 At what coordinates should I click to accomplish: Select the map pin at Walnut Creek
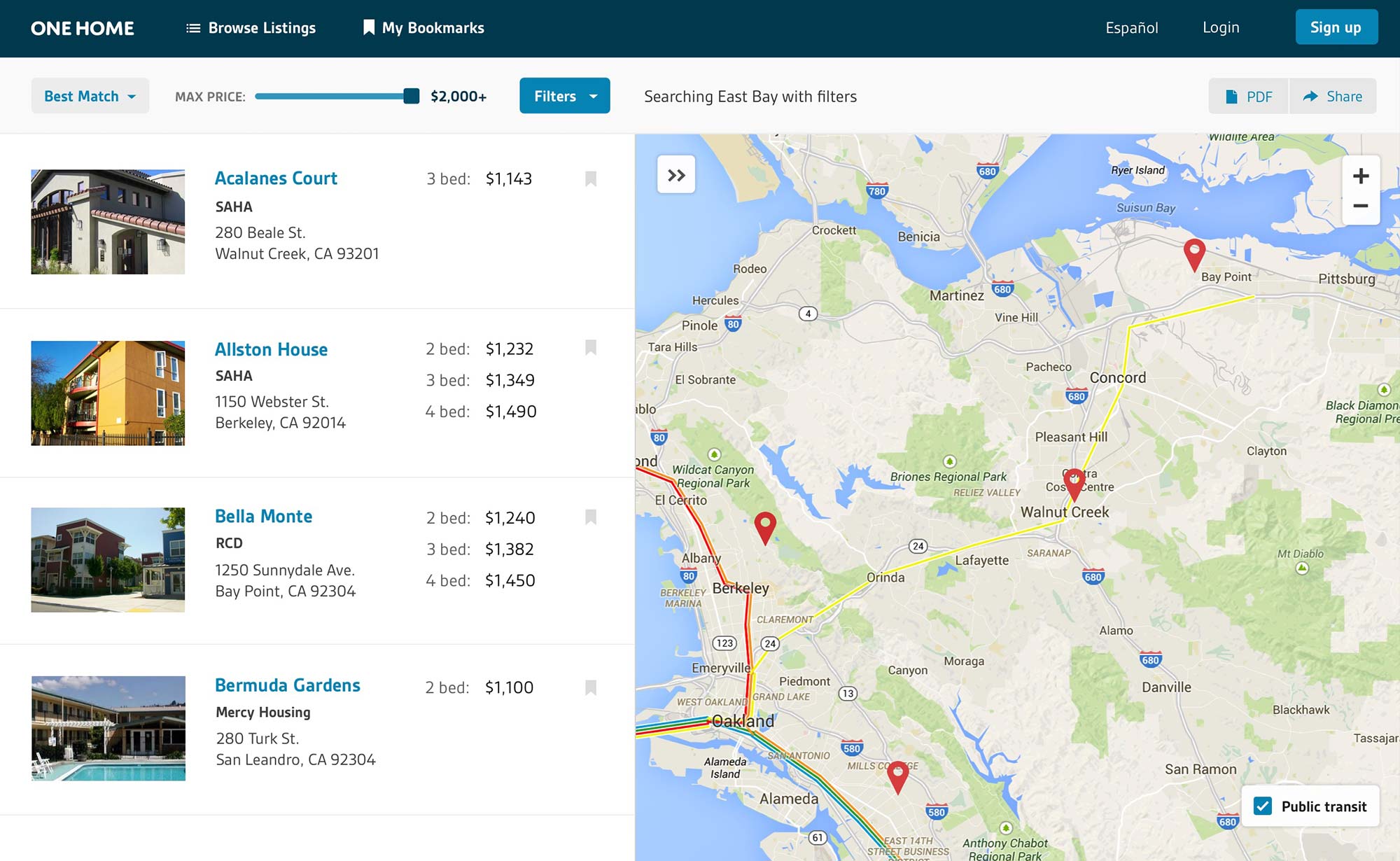(x=1074, y=483)
